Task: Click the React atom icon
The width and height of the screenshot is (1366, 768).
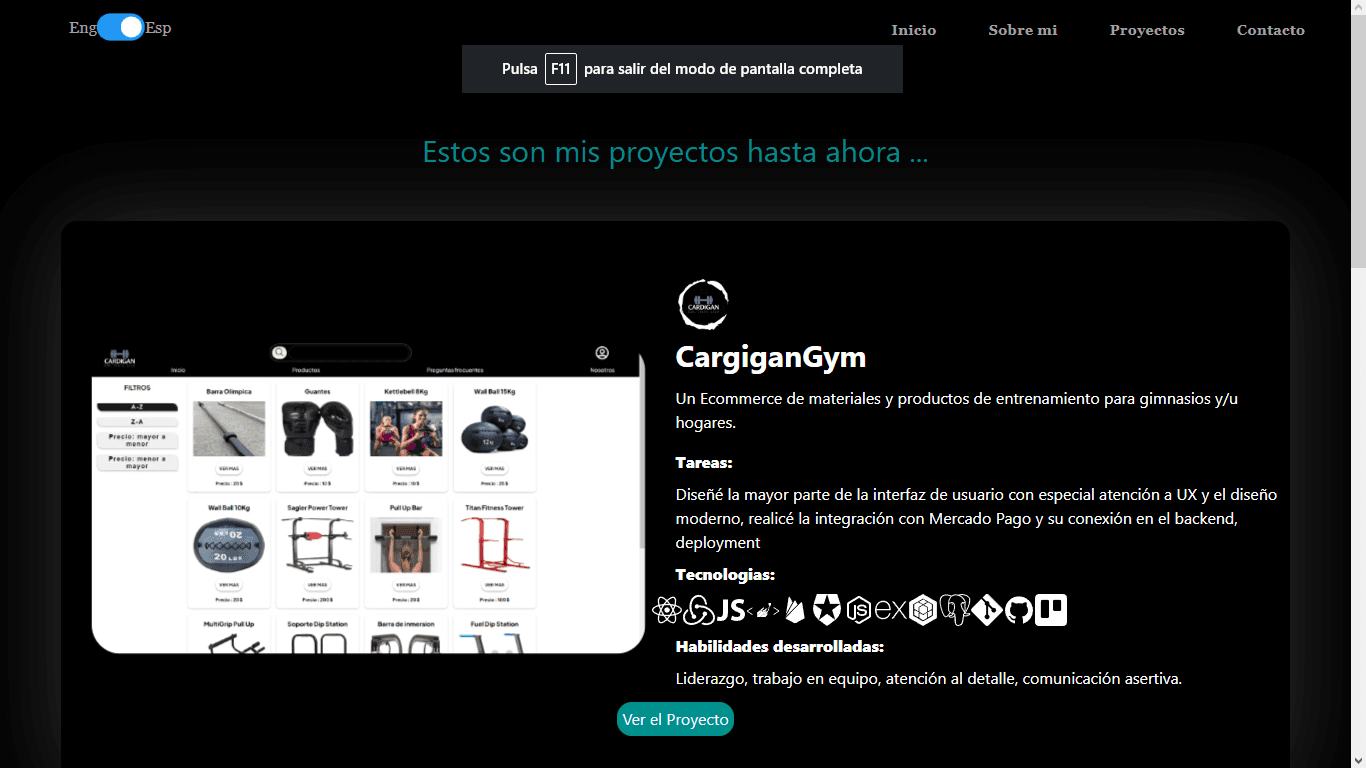Action: [666, 610]
